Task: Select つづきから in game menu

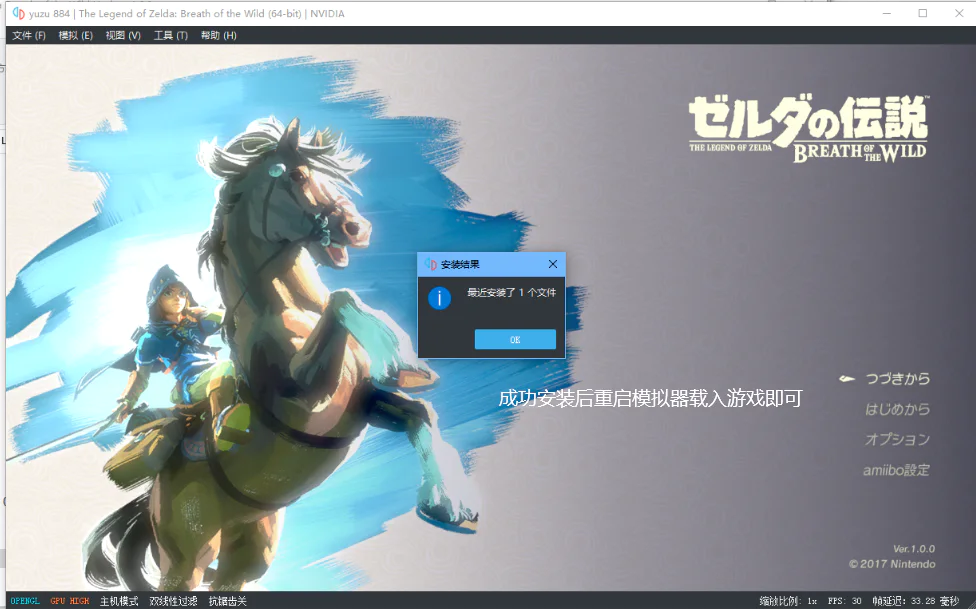Action: tap(898, 379)
